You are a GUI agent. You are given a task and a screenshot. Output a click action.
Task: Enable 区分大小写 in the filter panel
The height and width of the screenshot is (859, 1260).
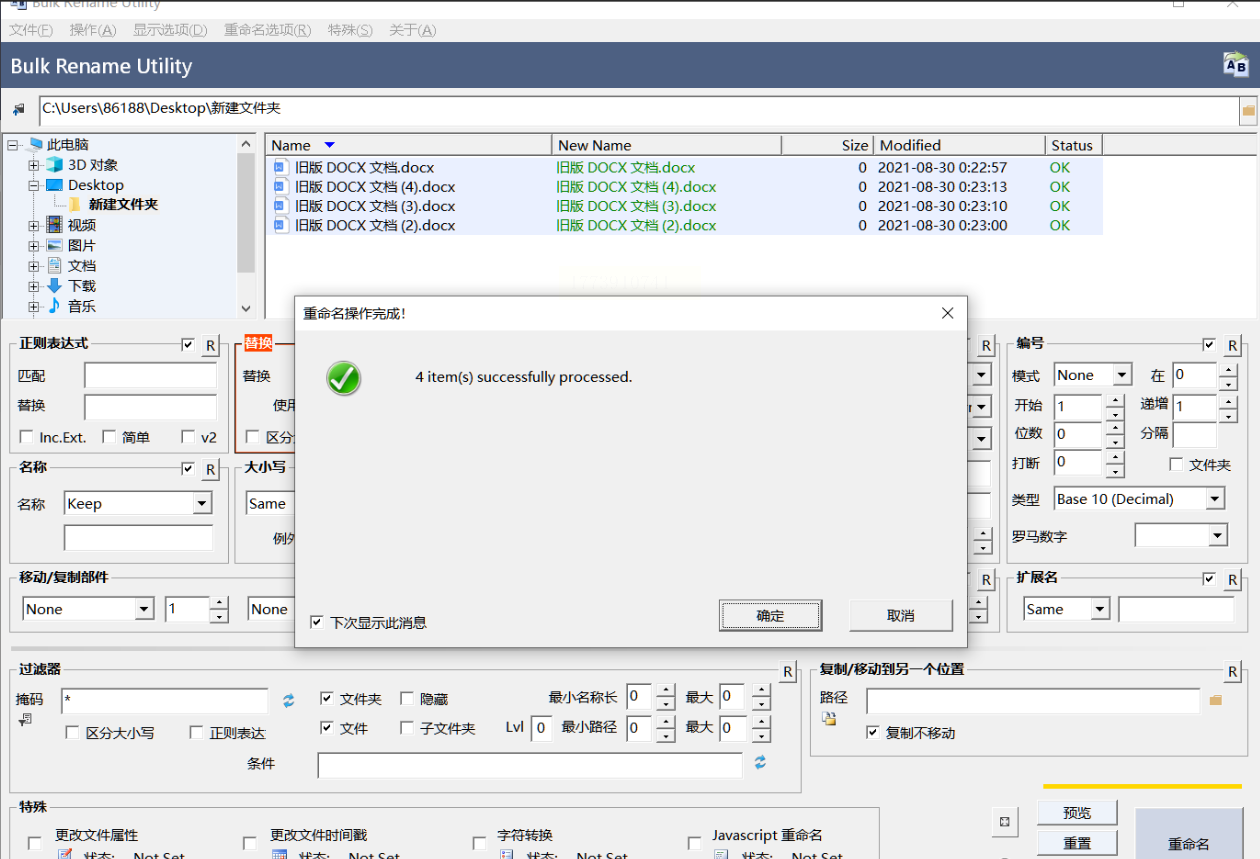tap(72, 732)
